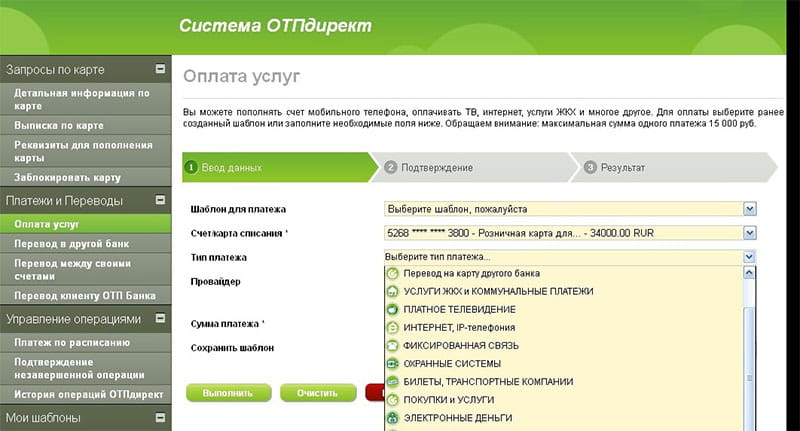Click the card 5268 **** 3800 combo box
Image resolution: width=800 pixels, height=431 pixels.
pos(570,233)
